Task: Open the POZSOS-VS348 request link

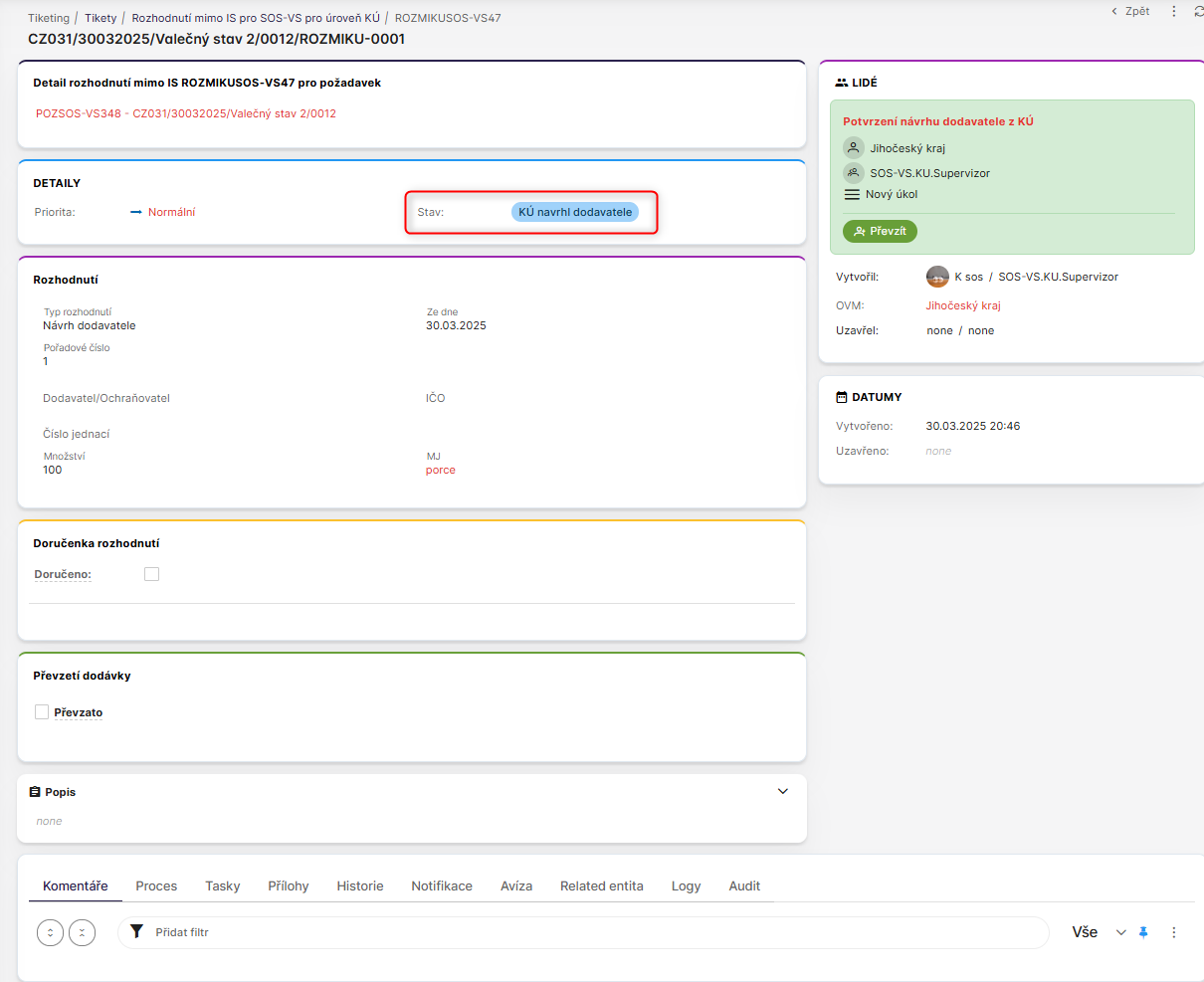Action: coord(186,113)
